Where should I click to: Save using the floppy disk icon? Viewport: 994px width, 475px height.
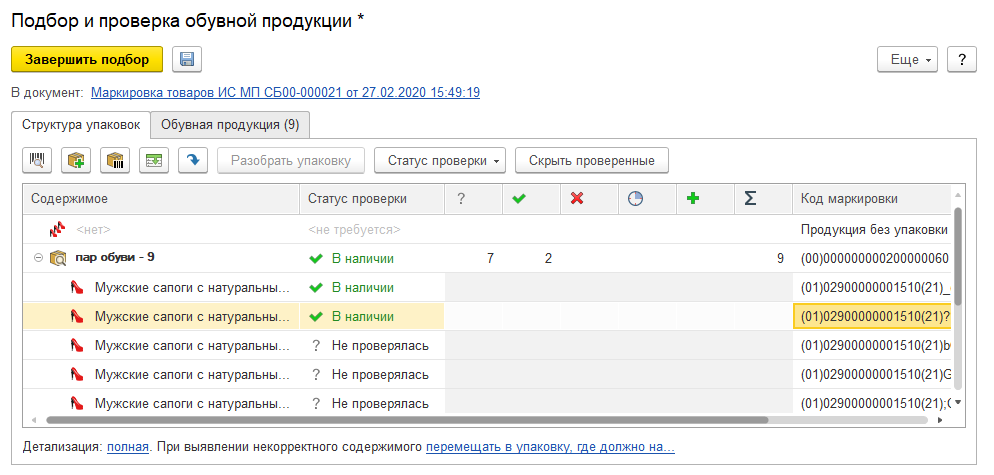click(x=187, y=59)
